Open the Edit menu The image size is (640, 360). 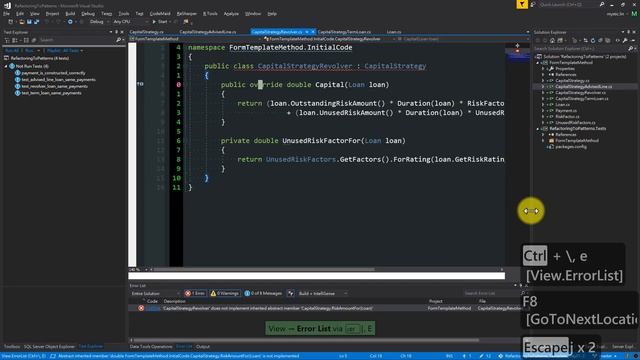(x=20, y=13)
